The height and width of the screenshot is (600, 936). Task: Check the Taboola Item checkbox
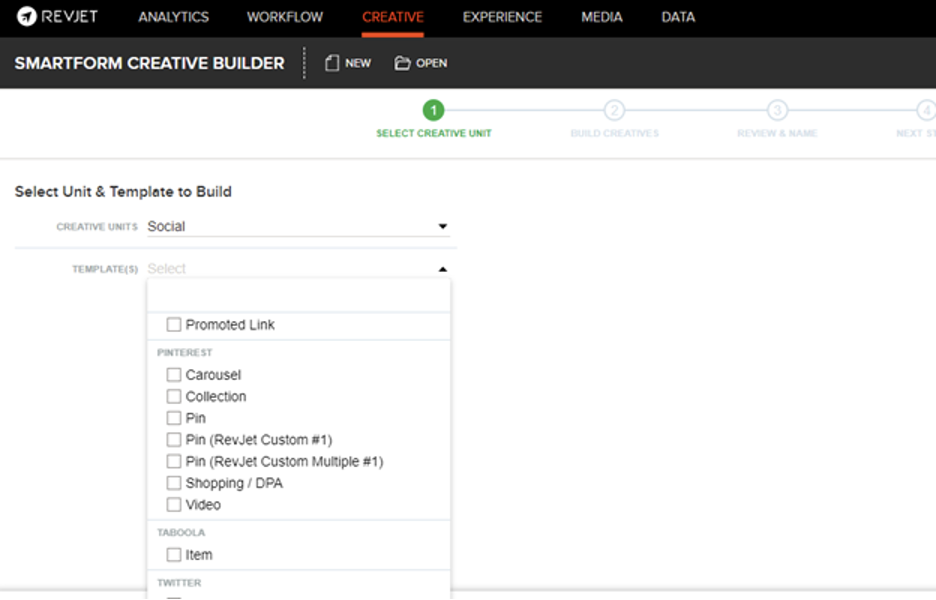click(x=174, y=555)
